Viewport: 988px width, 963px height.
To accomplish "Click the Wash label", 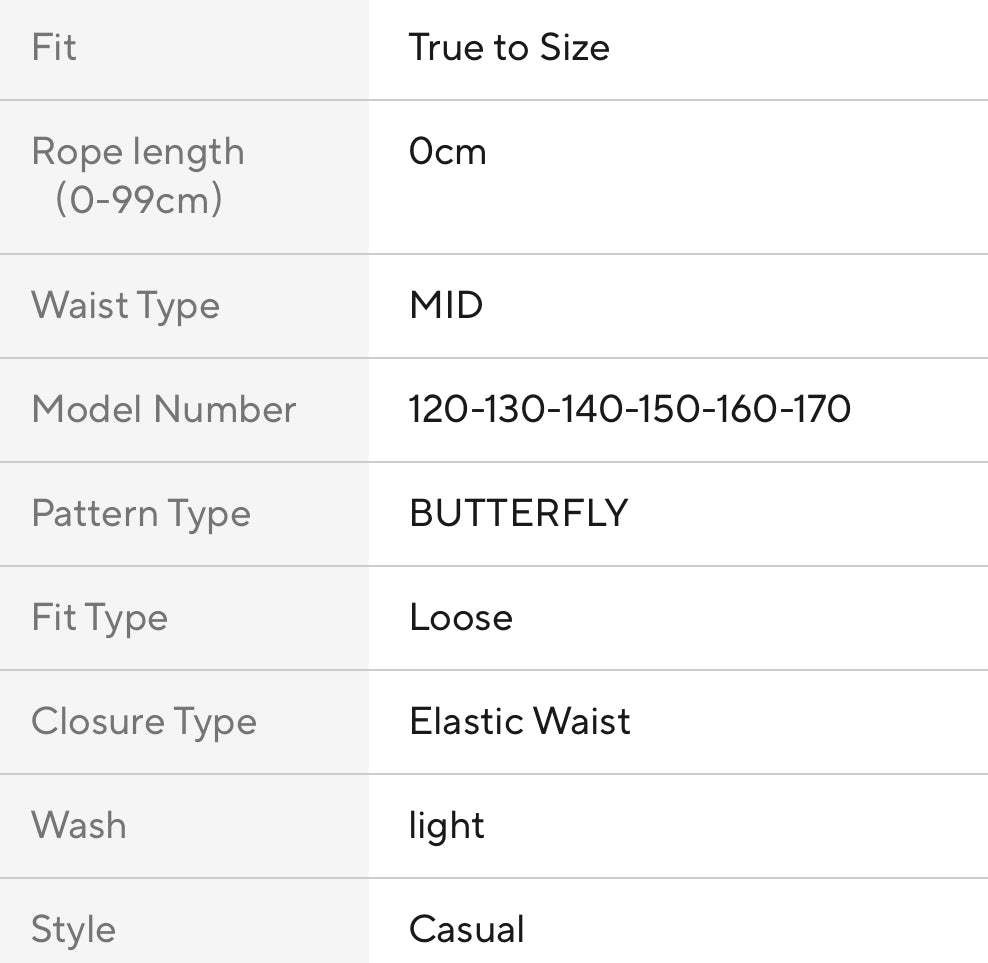I will (x=79, y=825).
